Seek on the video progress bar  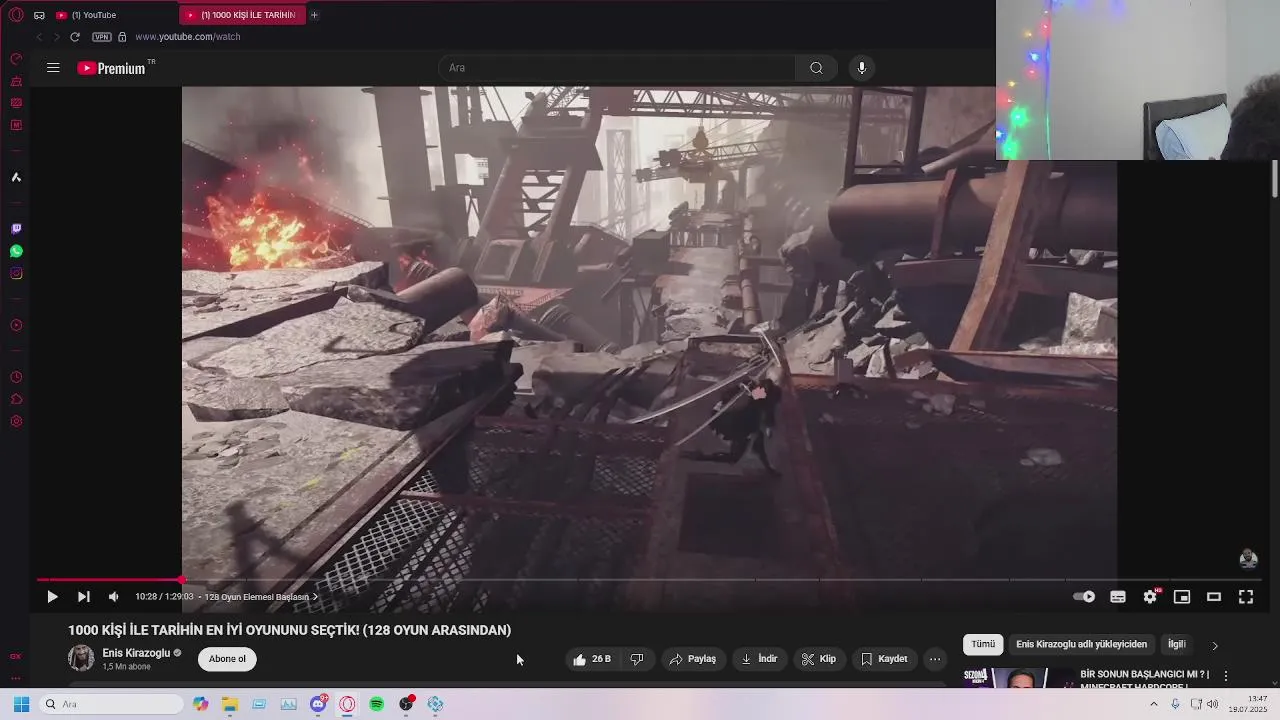click(x=648, y=580)
